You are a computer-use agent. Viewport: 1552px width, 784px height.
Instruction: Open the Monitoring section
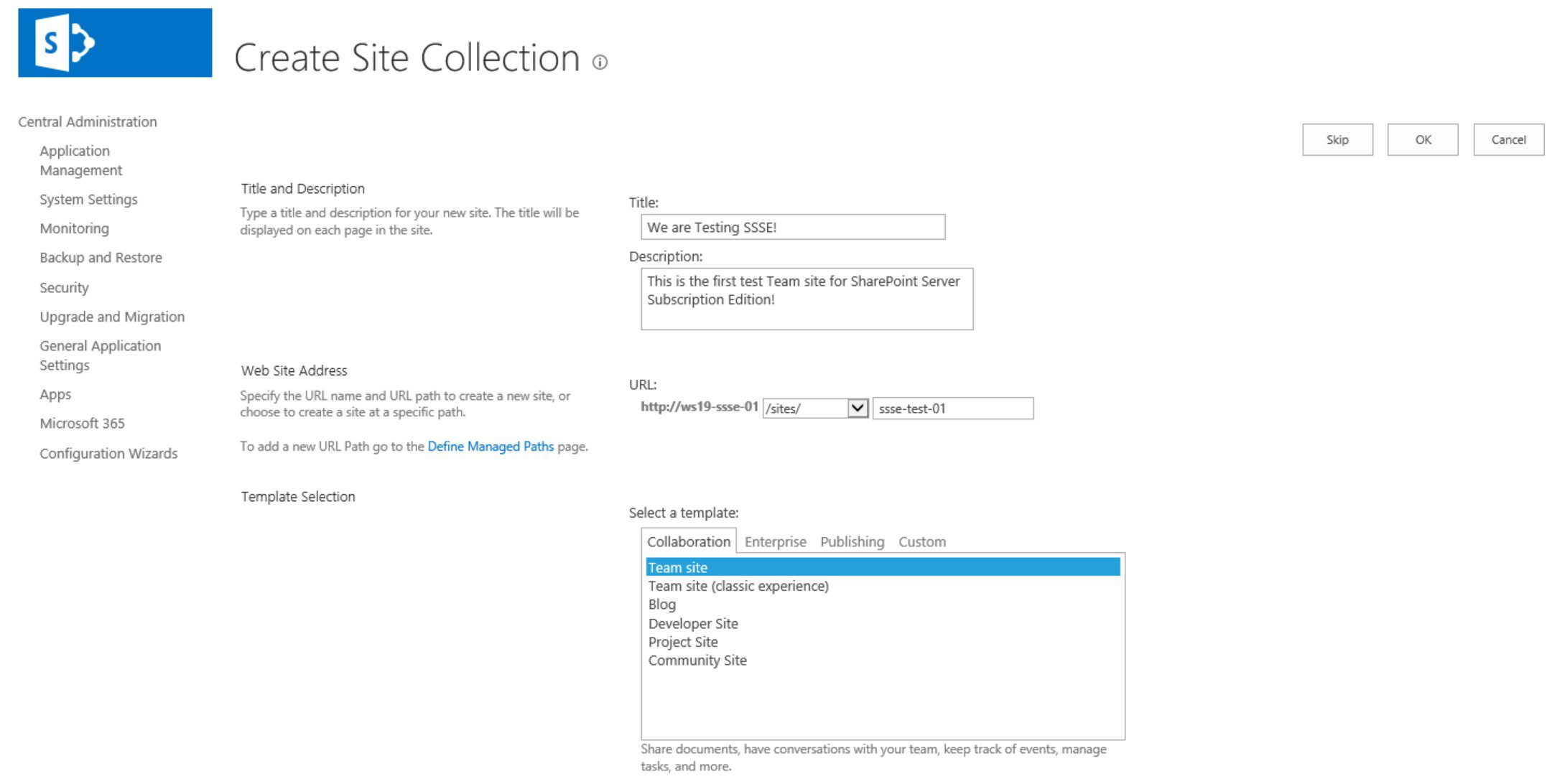coord(74,228)
